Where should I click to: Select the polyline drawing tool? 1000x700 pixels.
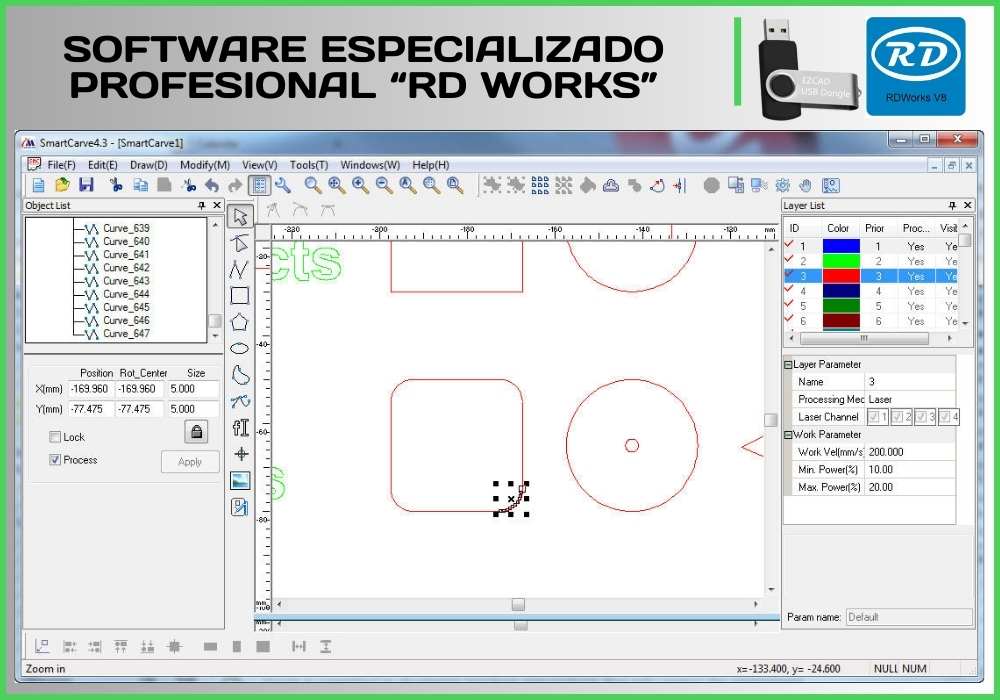[239, 269]
